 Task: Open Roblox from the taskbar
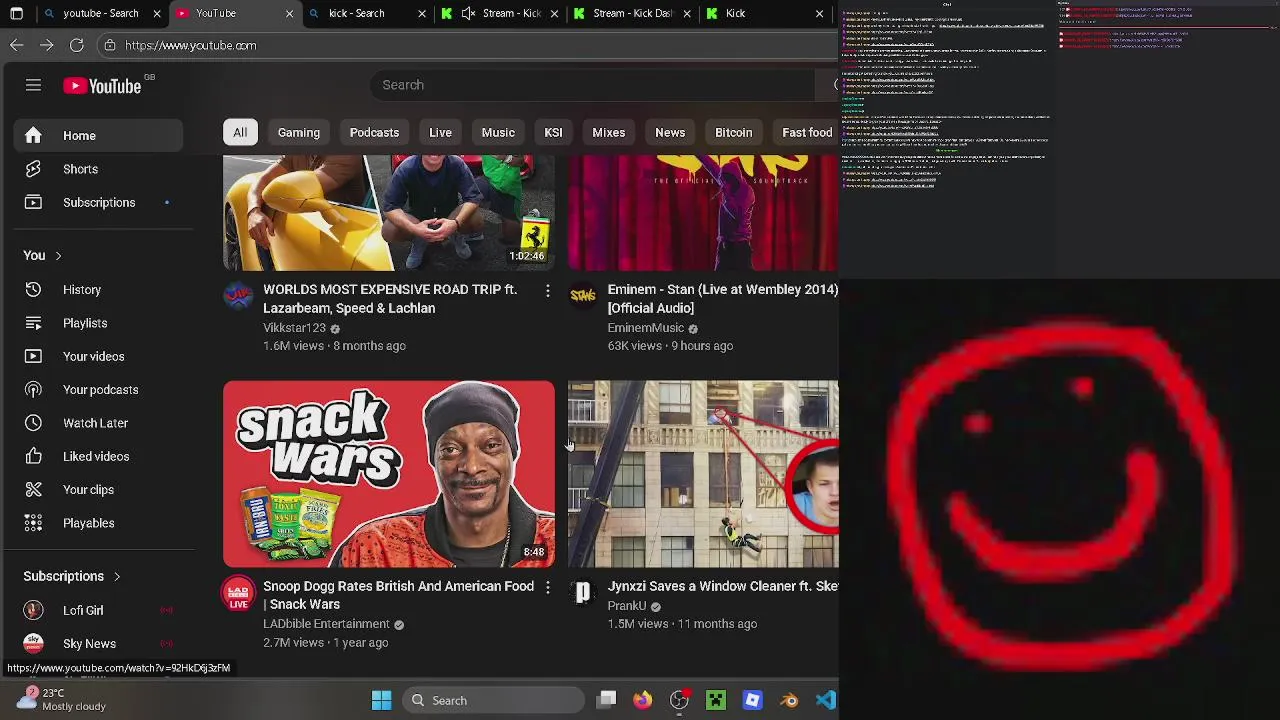752,700
